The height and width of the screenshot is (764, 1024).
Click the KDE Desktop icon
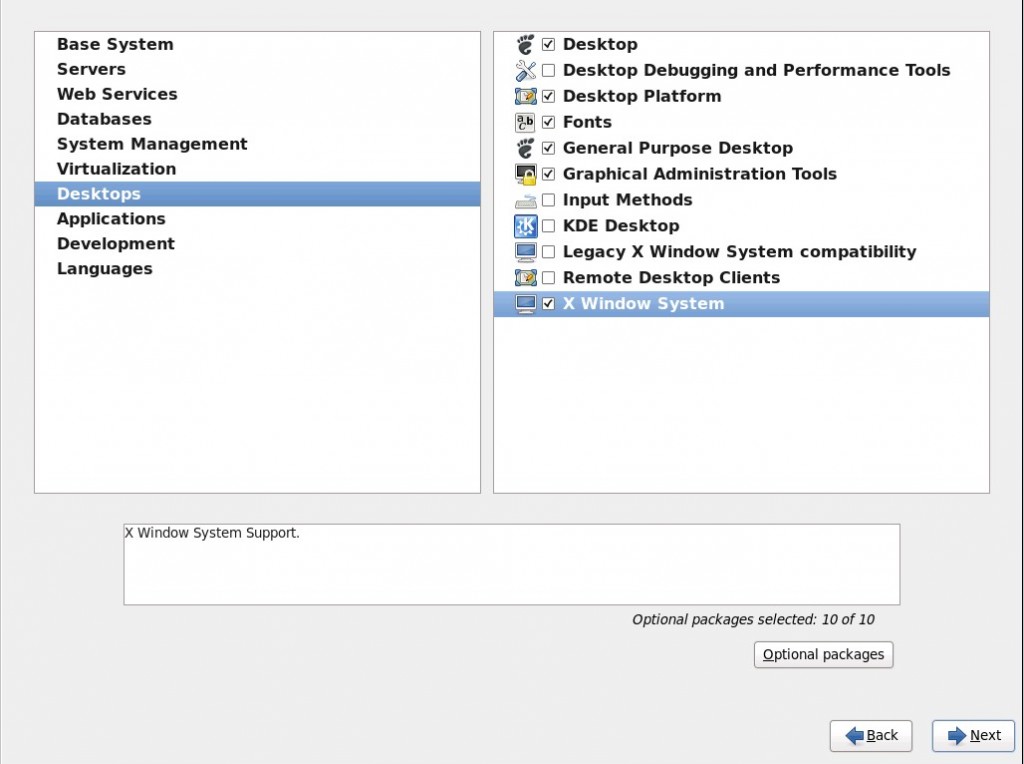click(x=524, y=226)
